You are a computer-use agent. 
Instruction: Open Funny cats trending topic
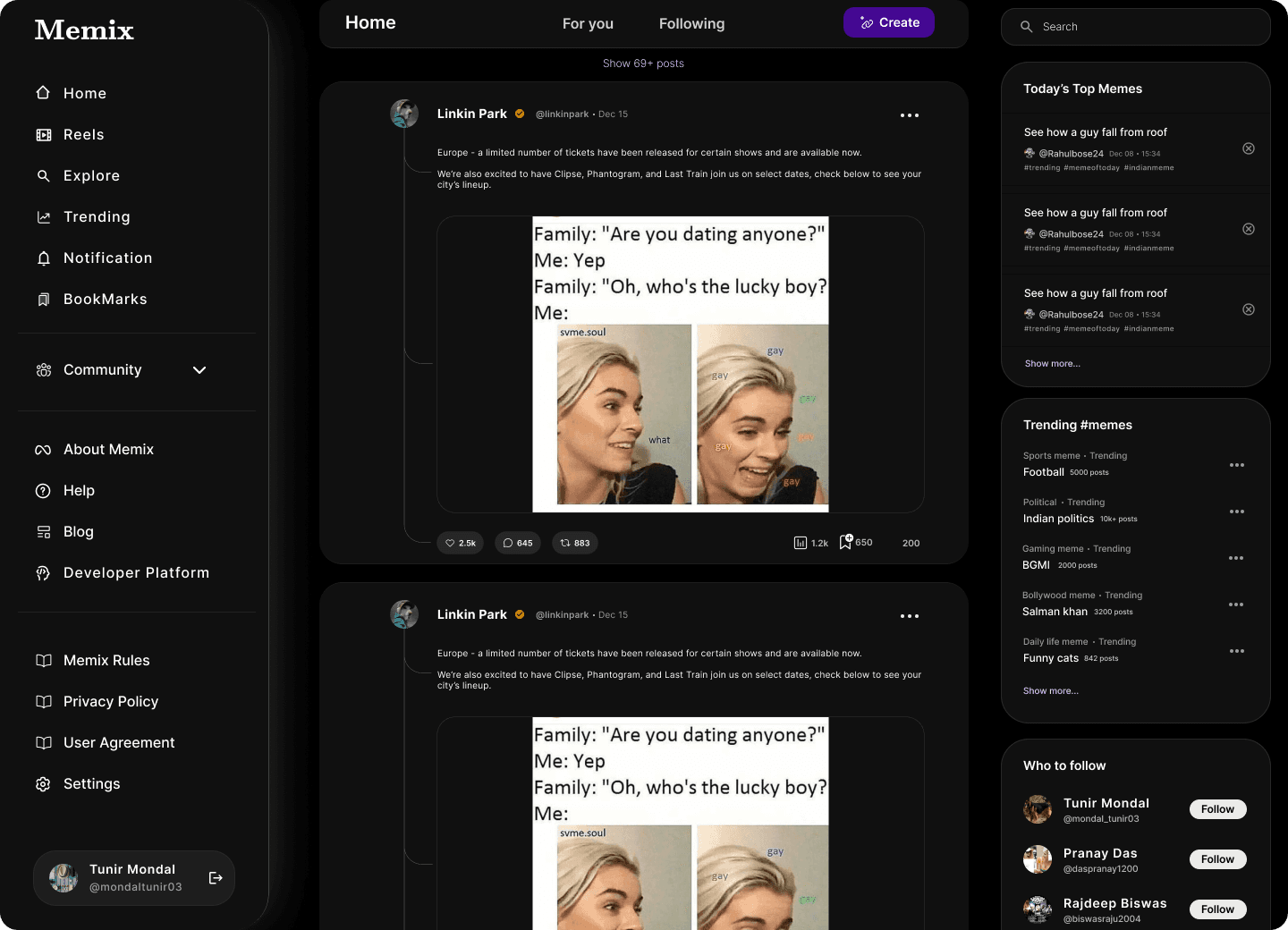coord(1051,658)
